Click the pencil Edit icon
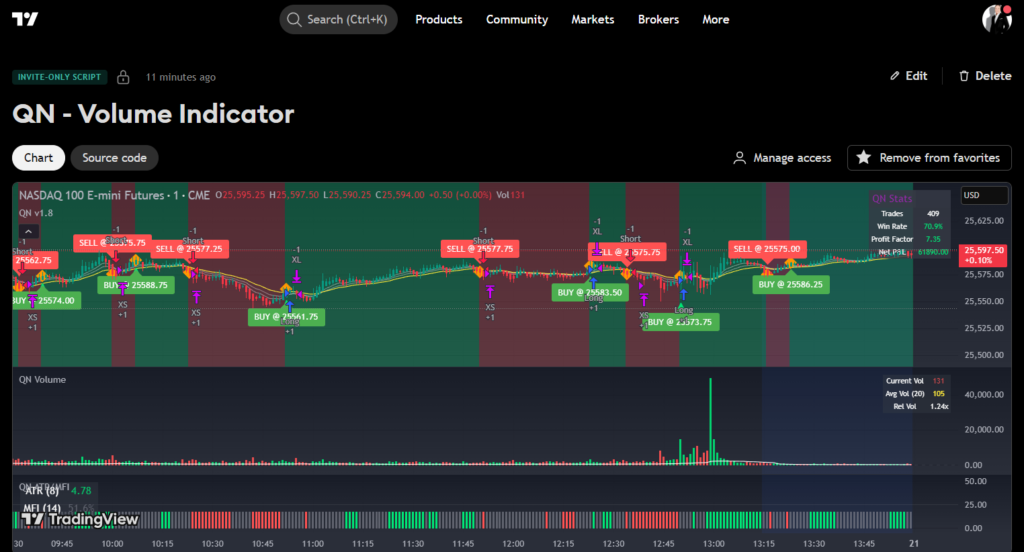Image resolution: width=1024 pixels, height=552 pixels. click(895, 76)
